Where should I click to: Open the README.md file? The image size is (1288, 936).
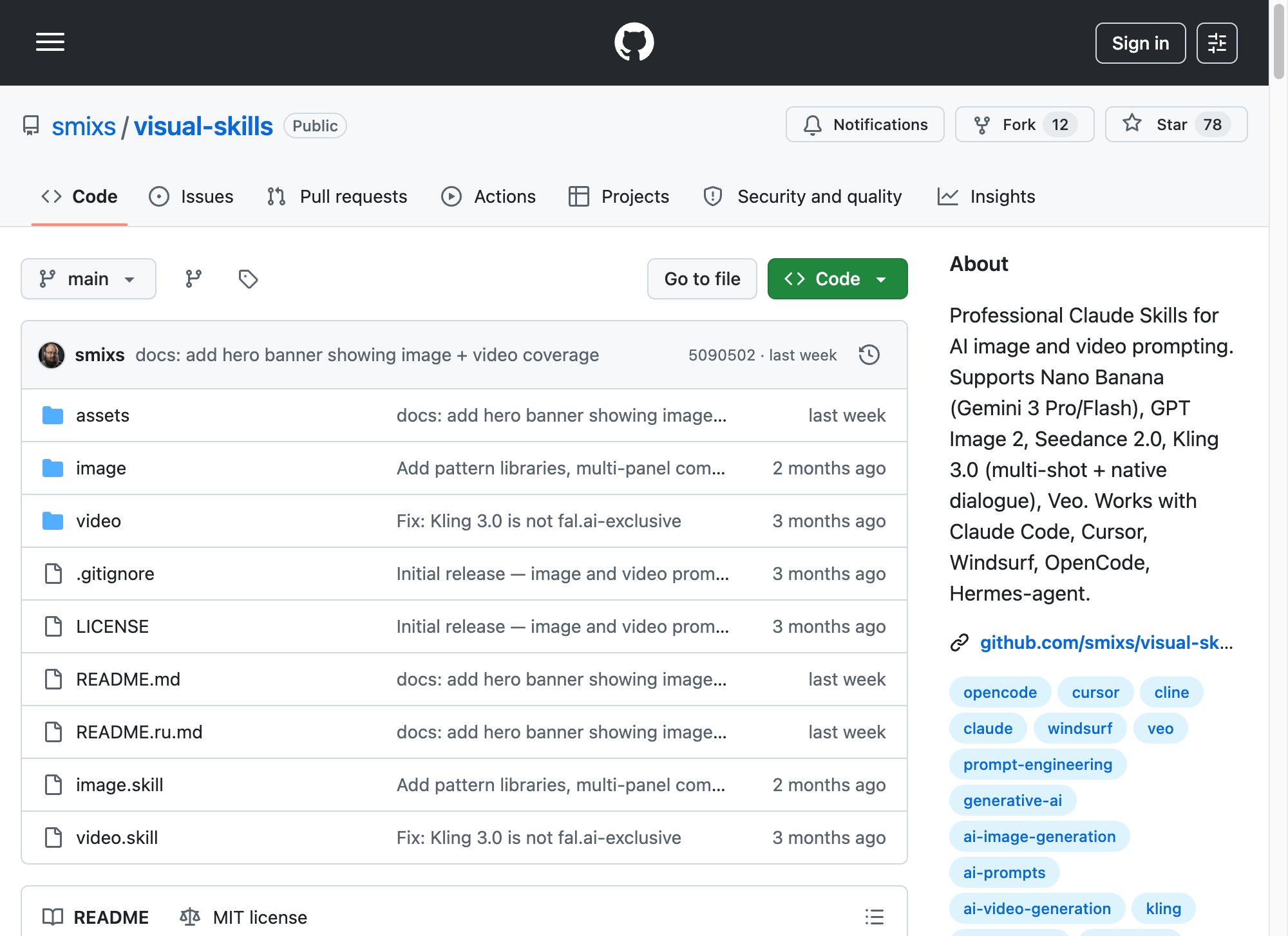128,679
